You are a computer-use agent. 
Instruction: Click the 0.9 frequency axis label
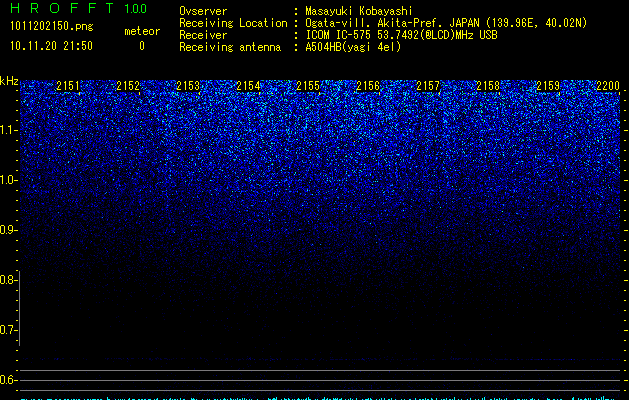click(x=8, y=230)
